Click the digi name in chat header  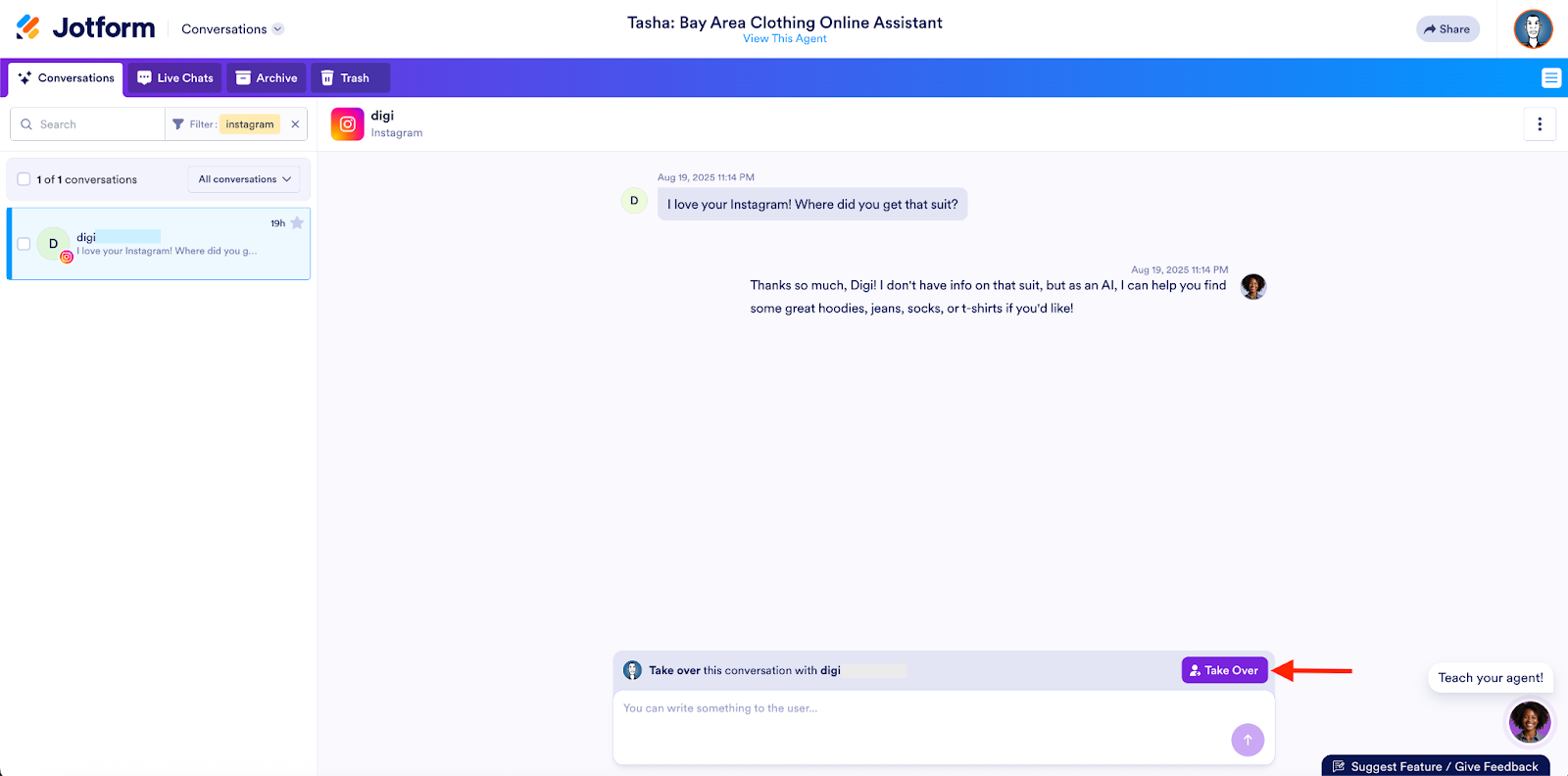[382, 116]
